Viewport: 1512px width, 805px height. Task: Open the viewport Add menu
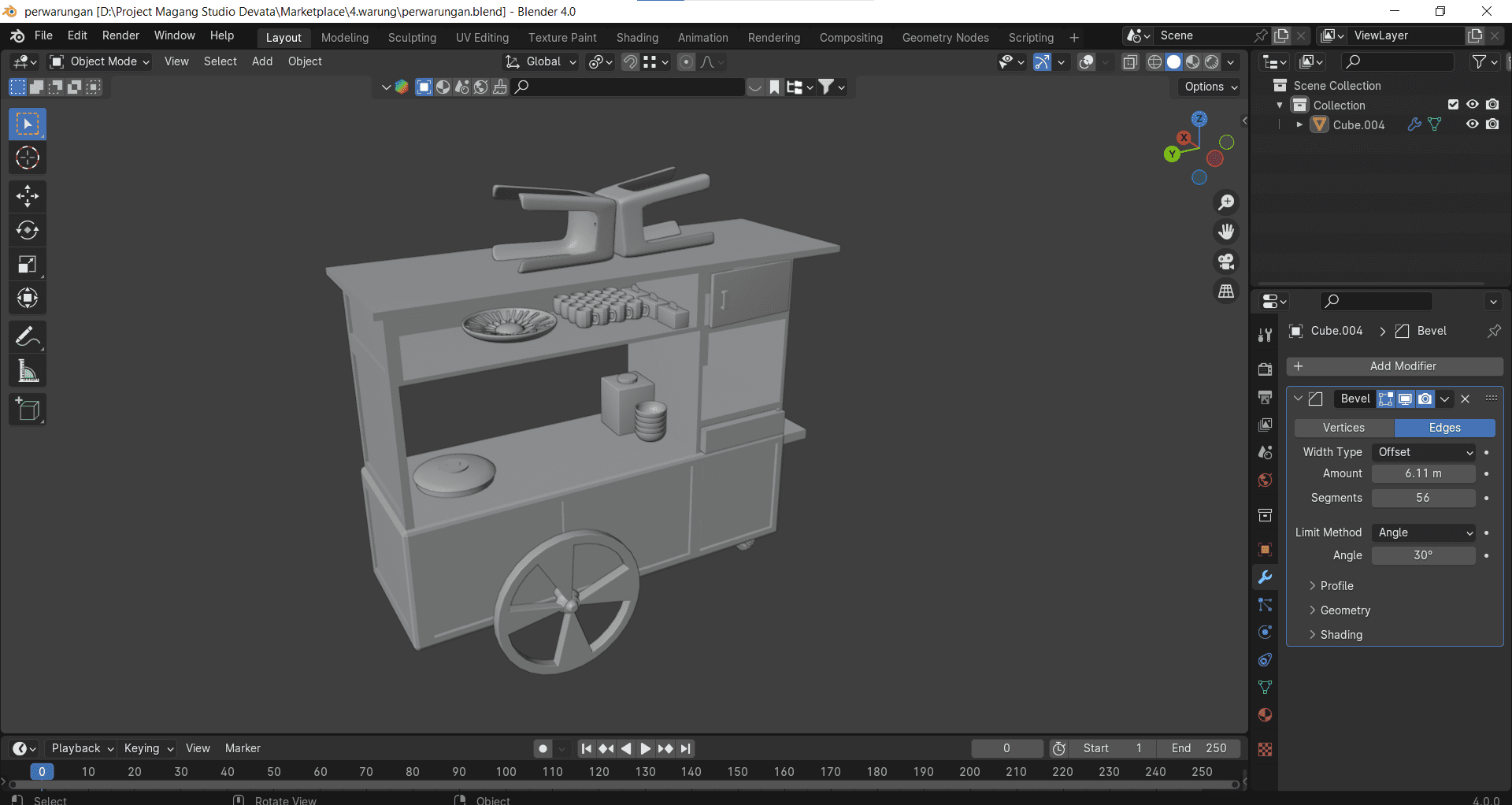tap(262, 61)
